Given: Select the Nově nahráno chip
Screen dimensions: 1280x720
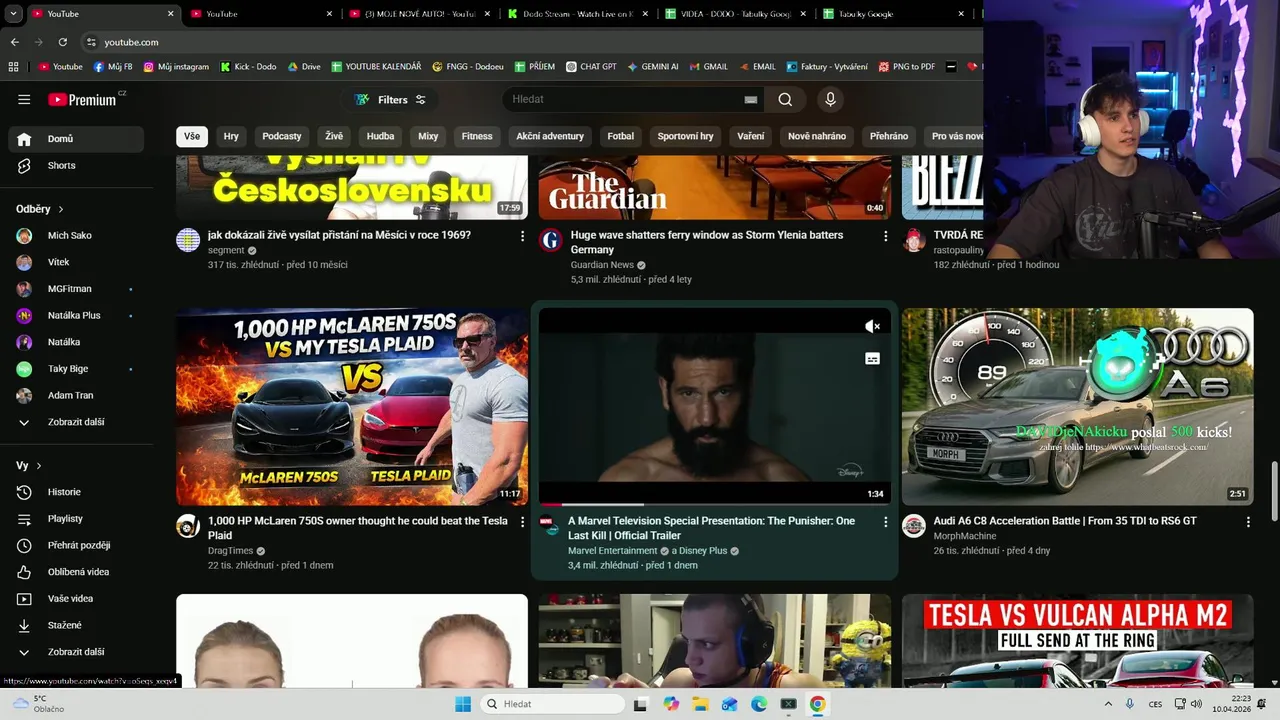Looking at the screenshot, I should coord(817,136).
